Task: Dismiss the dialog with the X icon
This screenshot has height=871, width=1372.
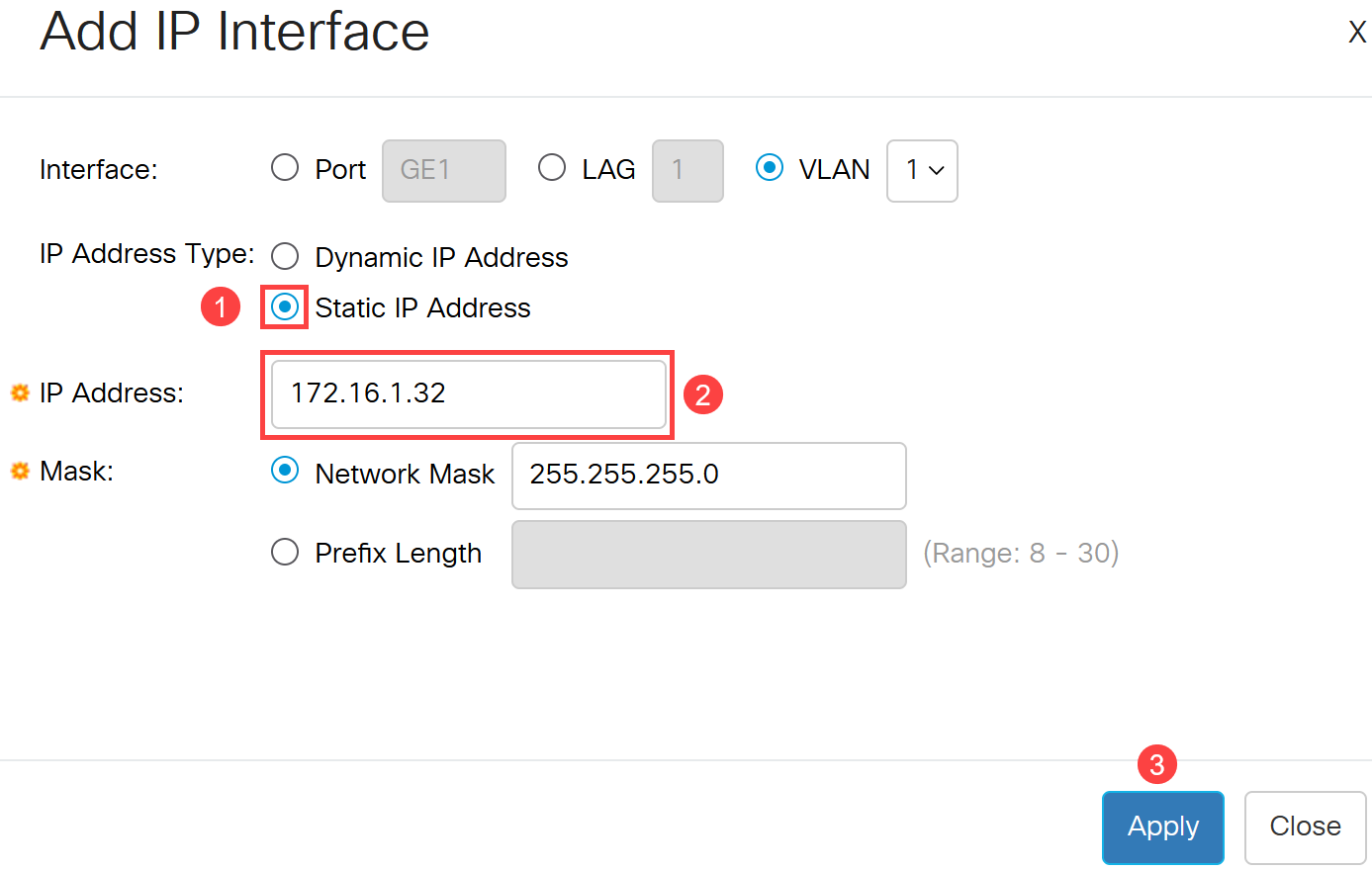Action: coord(1357,33)
